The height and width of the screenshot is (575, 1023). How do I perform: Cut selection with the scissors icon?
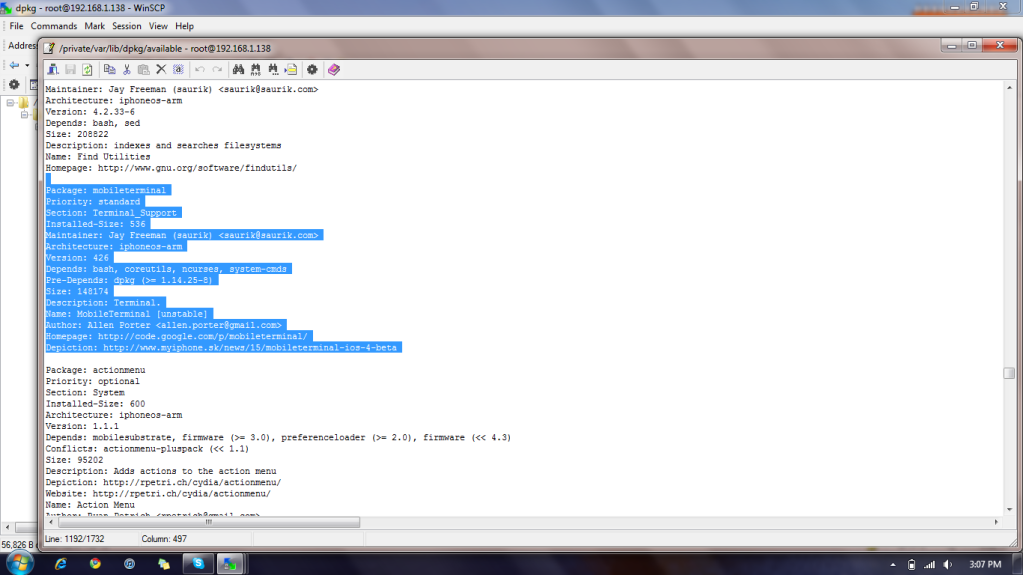tap(127, 69)
